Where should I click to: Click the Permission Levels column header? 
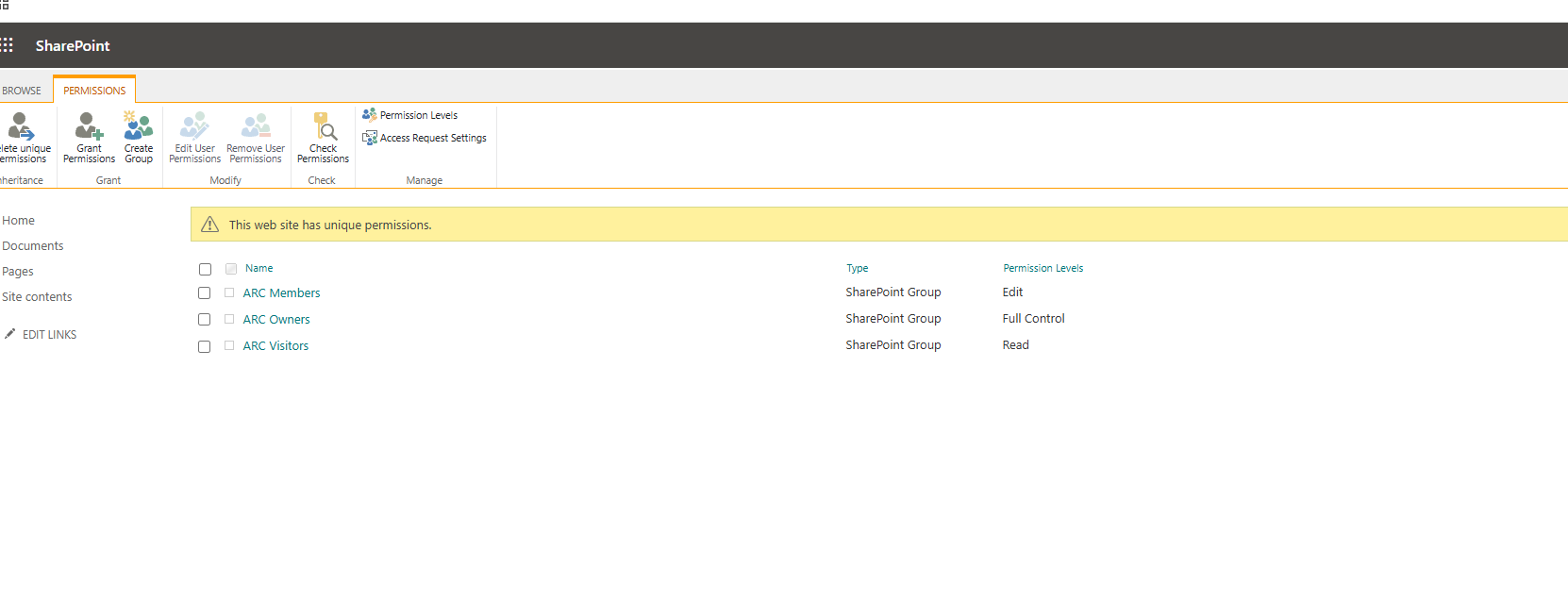coord(1043,268)
